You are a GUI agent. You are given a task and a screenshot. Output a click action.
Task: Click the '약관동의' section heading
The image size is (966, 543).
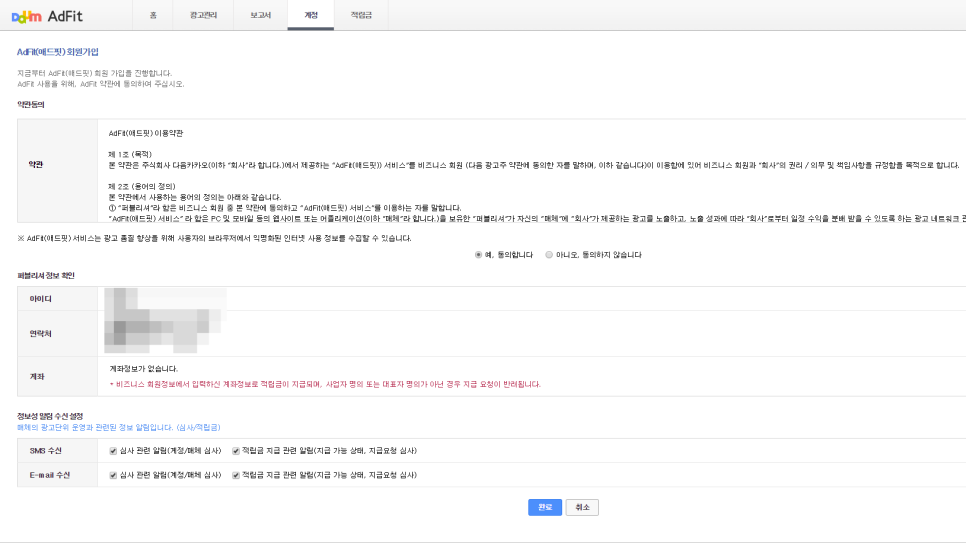coord(31,105)
